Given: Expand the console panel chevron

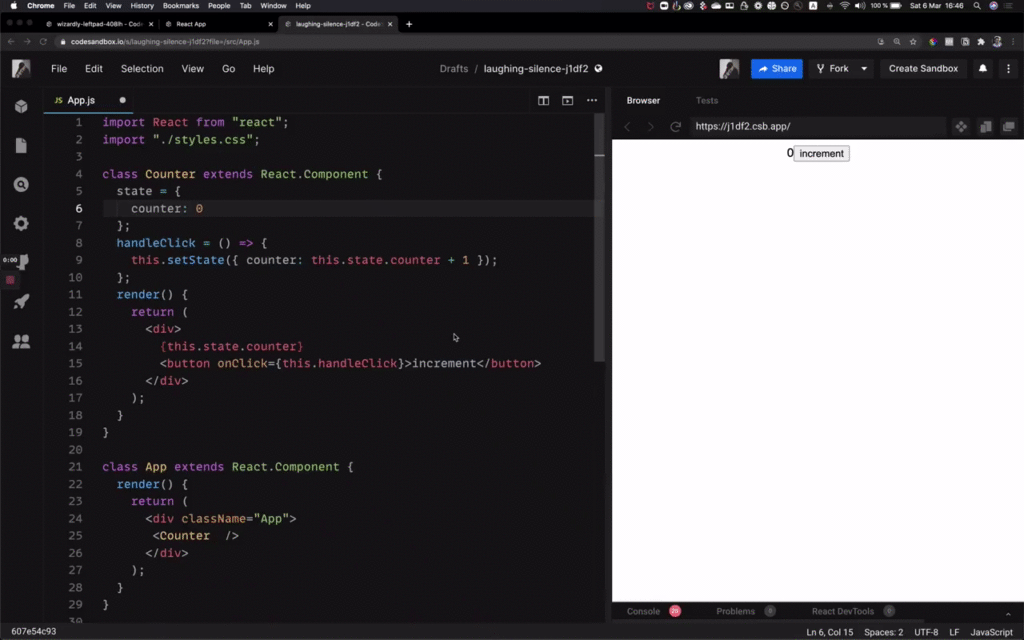Looking at the screenshot, I should click(1008, 614).
